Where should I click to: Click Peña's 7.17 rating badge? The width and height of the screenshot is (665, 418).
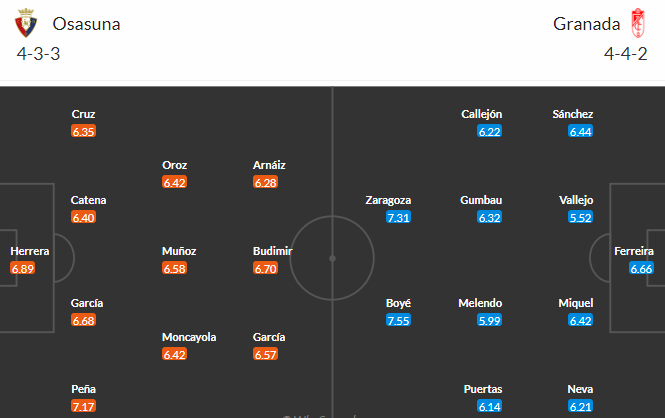tap(84, 407)
